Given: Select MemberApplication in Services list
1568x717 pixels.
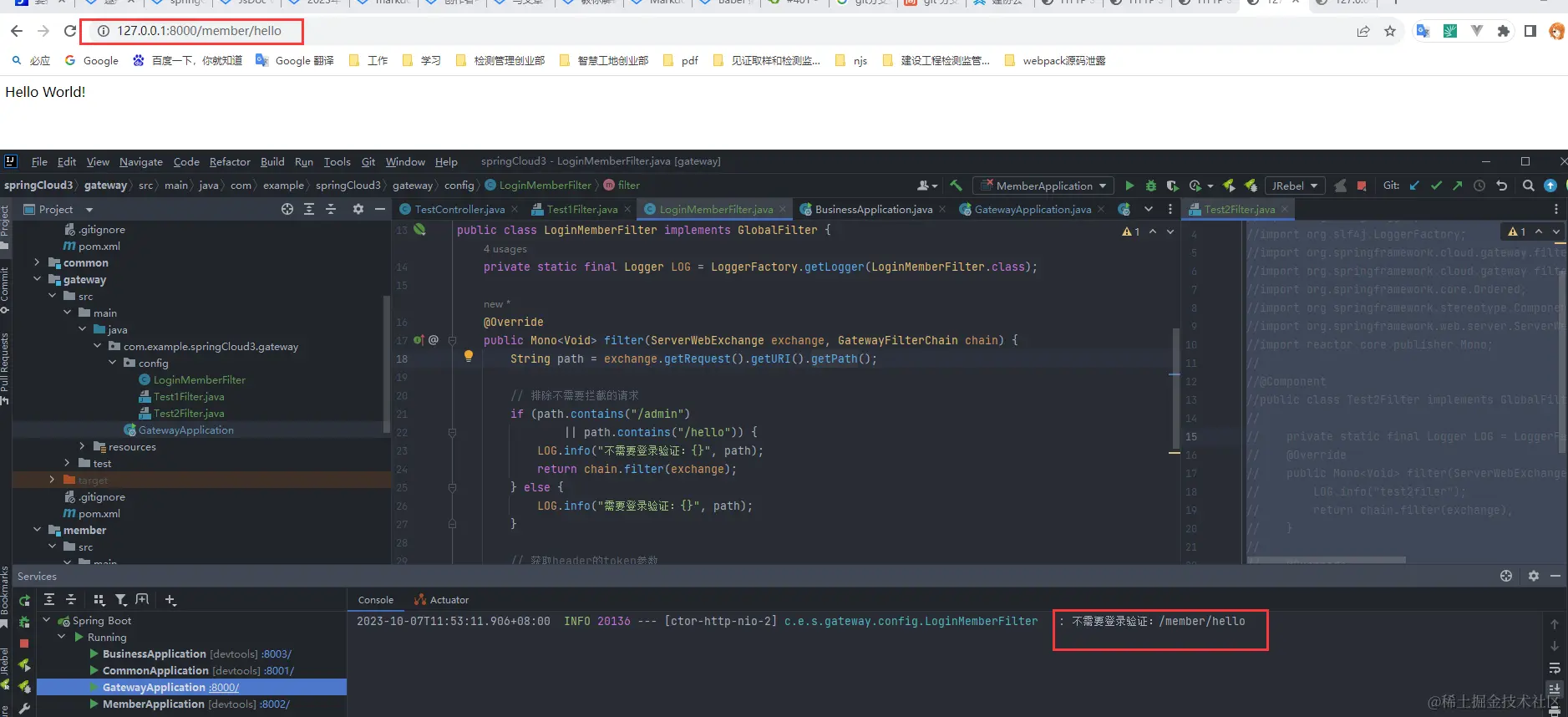Looking at the screenshot, I should 153,704.
